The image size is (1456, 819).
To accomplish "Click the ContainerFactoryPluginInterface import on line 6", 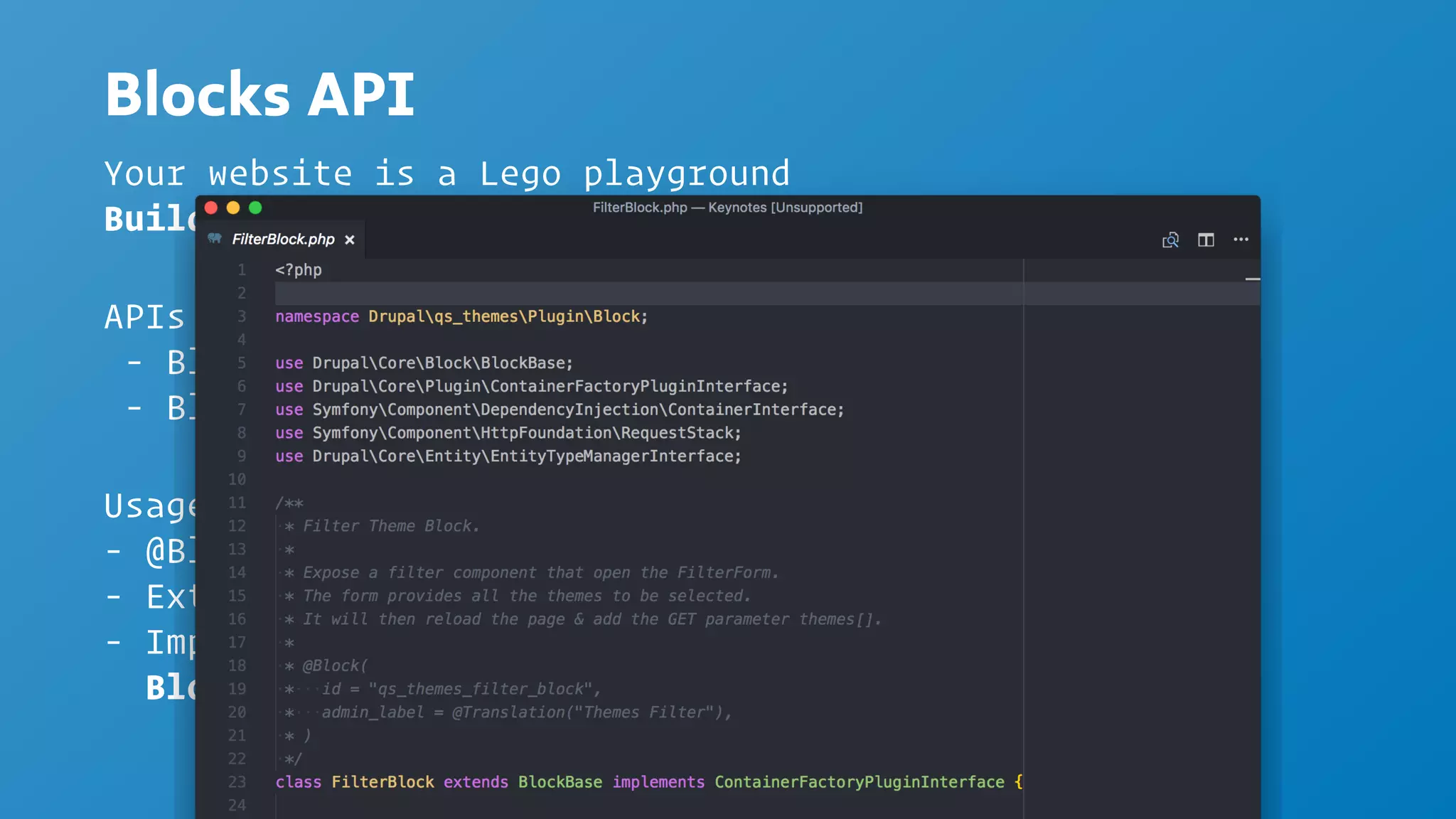I will (x=550, y=387).
